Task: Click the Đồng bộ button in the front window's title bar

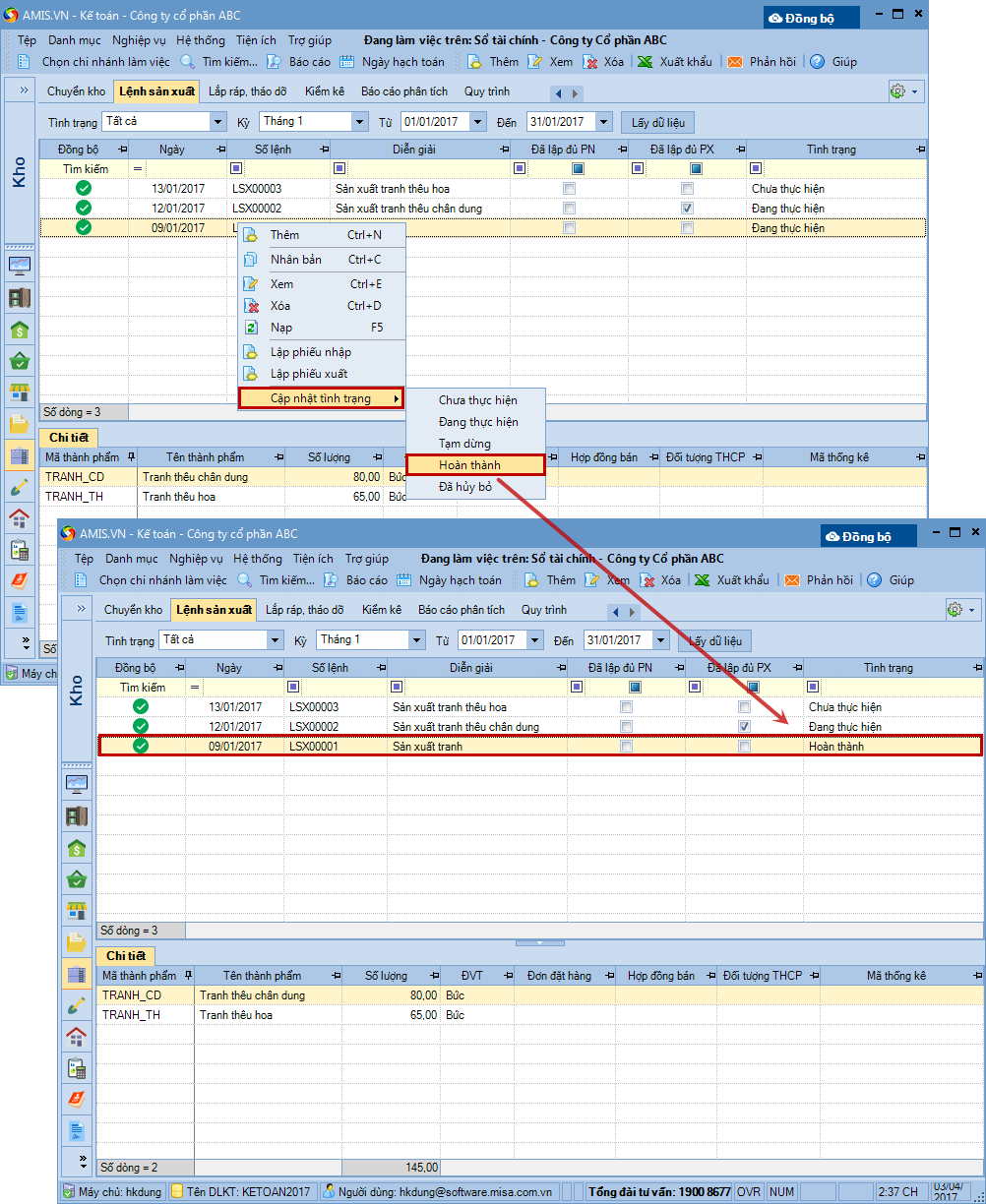Action: coord(869,537)
